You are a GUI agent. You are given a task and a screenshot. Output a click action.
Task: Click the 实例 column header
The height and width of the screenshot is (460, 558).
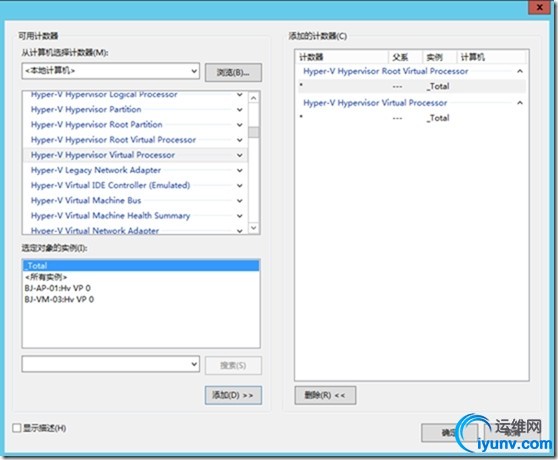[439, 57]
